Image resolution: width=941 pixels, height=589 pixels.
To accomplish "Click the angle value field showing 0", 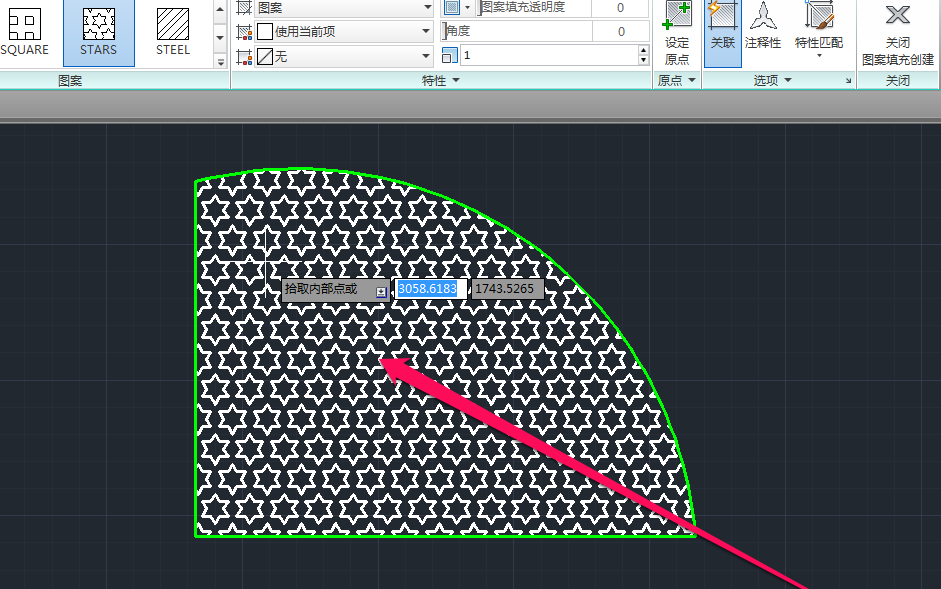I will [x=621, y=31].
